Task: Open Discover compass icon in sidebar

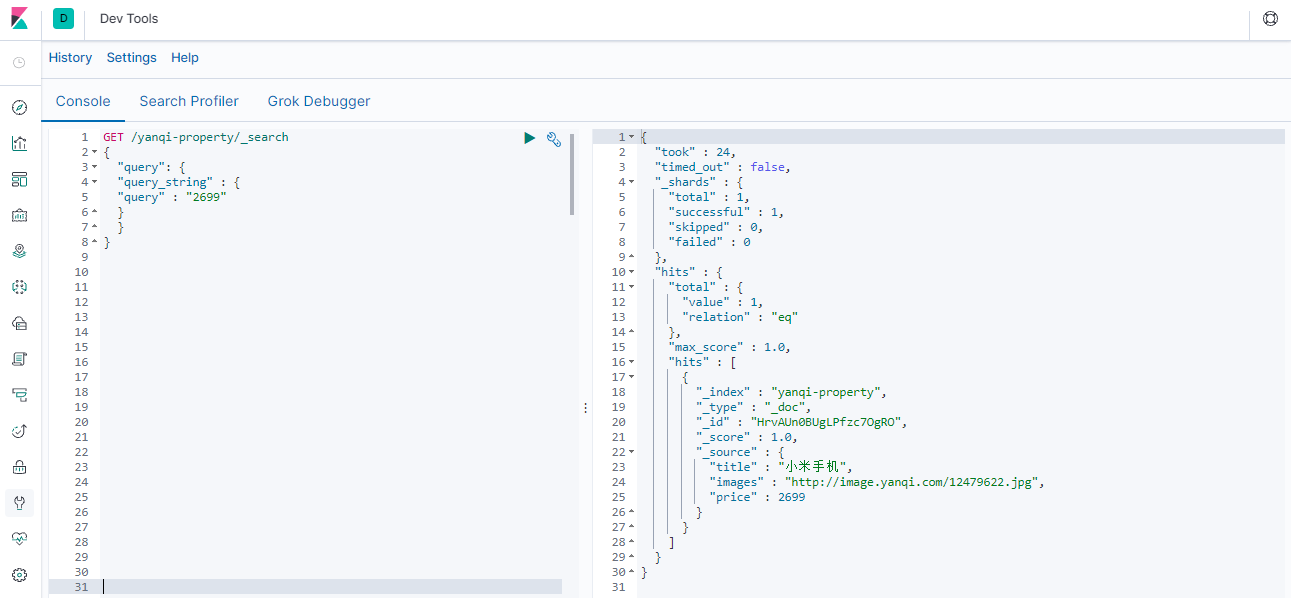Action: (x=19, y=107)
